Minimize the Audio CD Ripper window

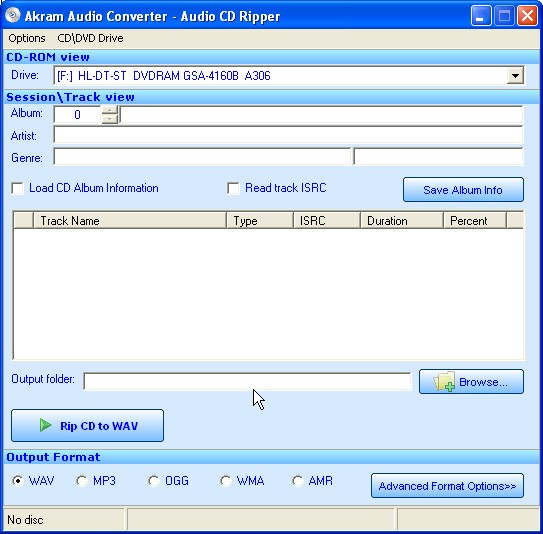click(481, 16)
